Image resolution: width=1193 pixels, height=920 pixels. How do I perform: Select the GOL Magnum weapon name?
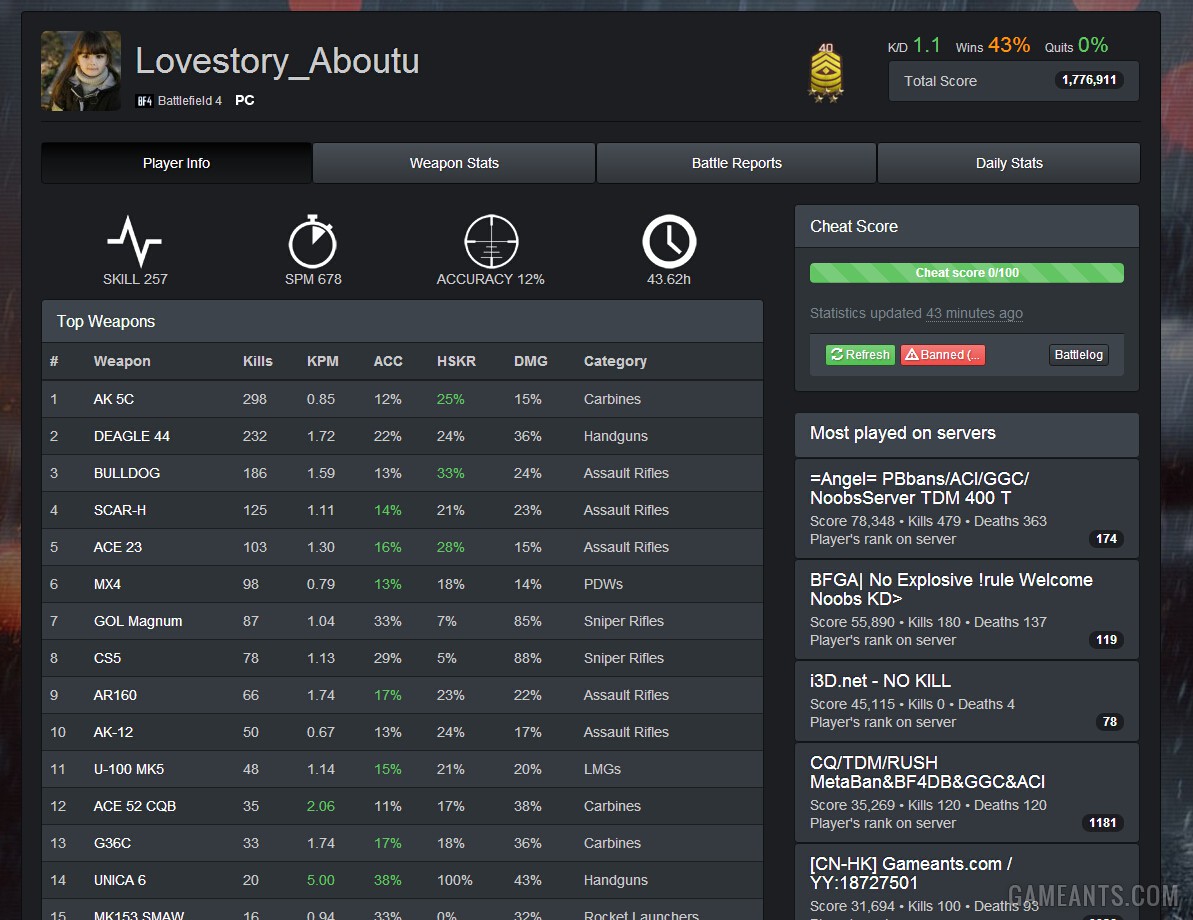[x=138, y=621]
